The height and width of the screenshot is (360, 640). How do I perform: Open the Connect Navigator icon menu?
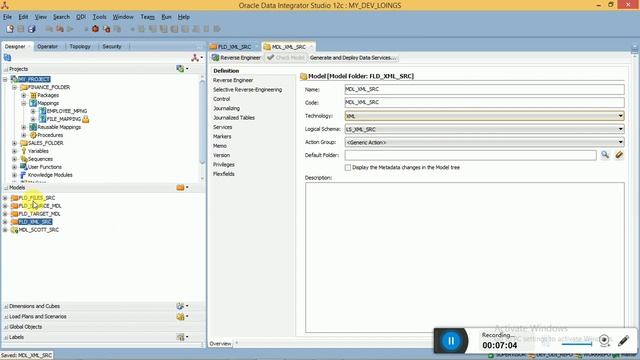tap(197, 58)
